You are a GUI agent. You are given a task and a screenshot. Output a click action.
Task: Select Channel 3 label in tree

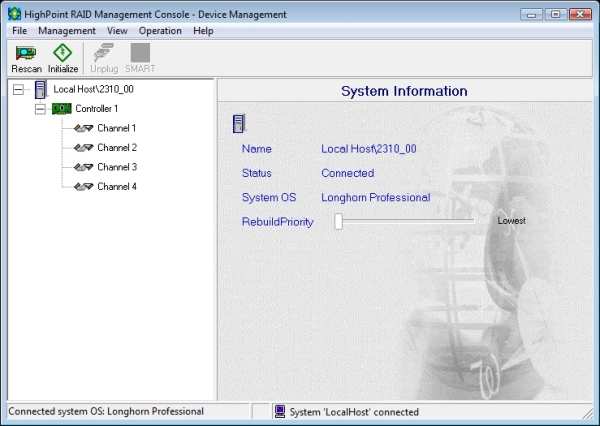[x=117, y=167]
